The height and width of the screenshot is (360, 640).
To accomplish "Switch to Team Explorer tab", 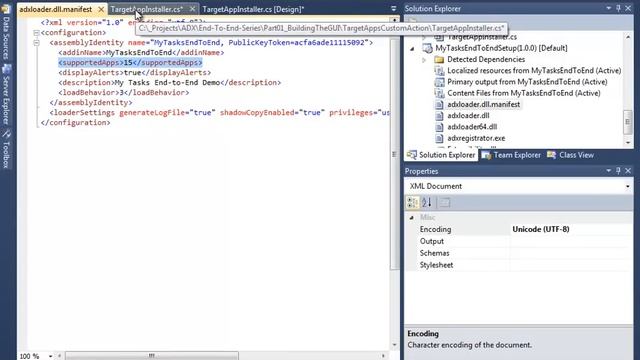I will pyautogui.click(x=511, y=155).
